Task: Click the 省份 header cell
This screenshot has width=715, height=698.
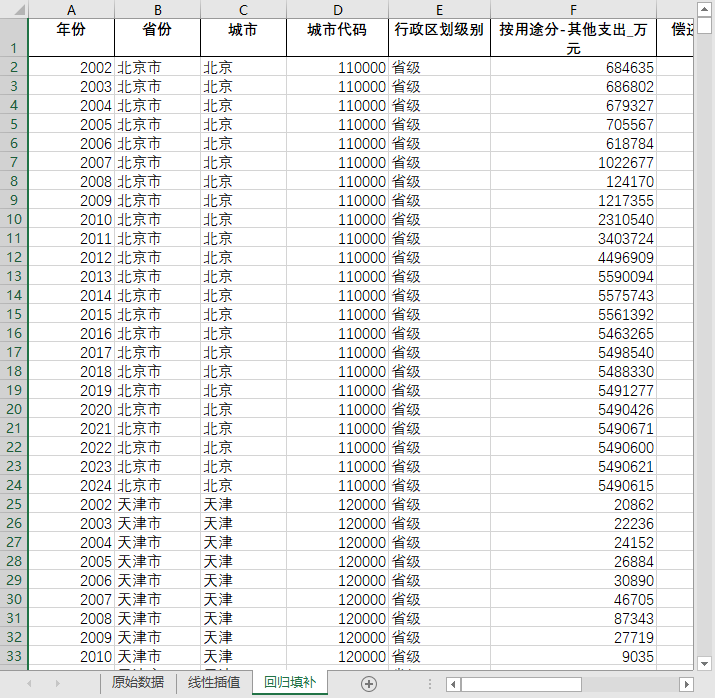Action: pyautogui.click(x=157, y=38)
